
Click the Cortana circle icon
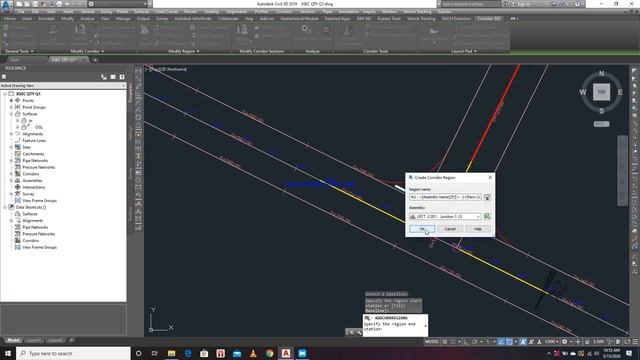coord(138,353)
